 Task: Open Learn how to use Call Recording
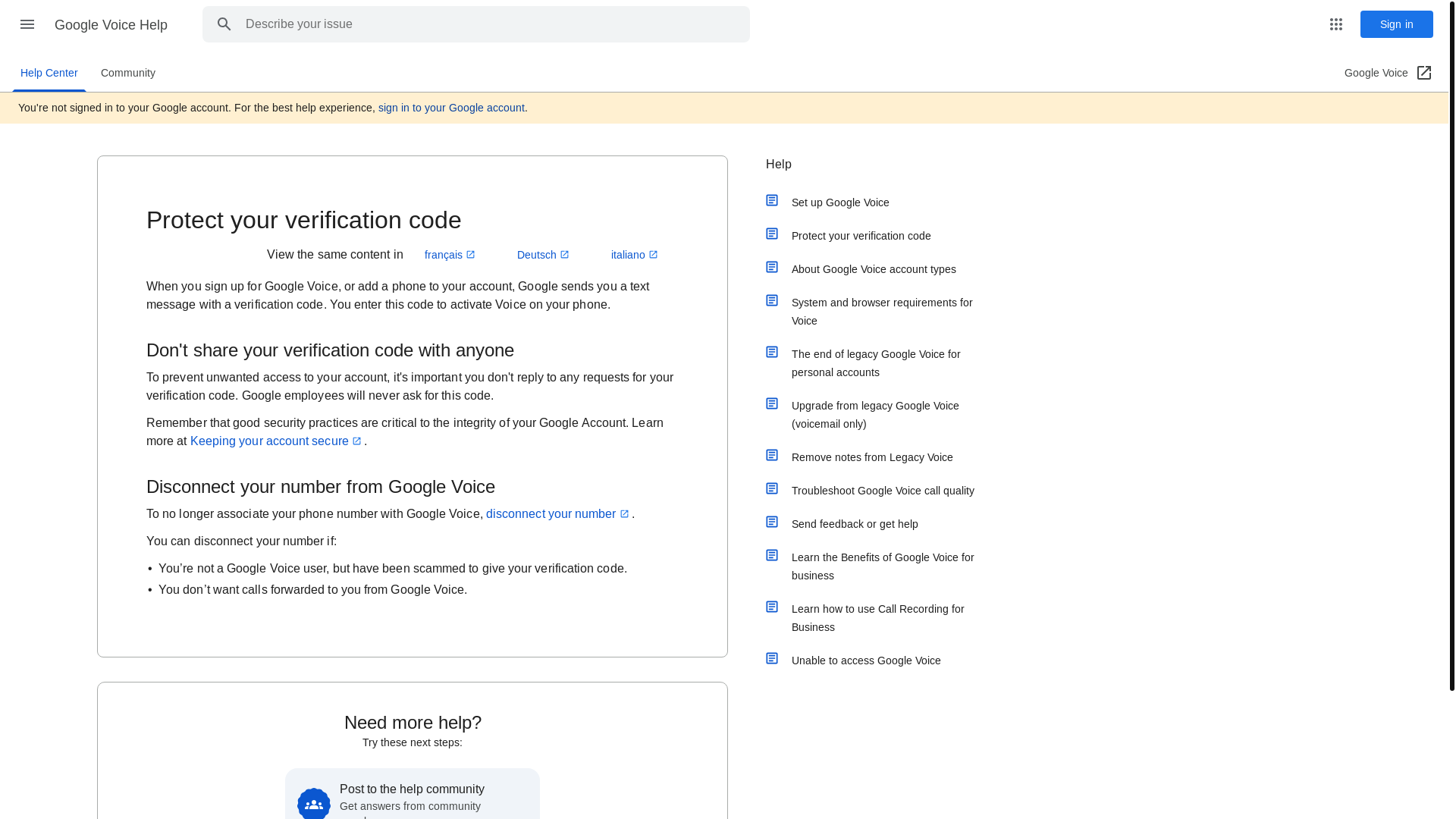(x=878, y=618)
